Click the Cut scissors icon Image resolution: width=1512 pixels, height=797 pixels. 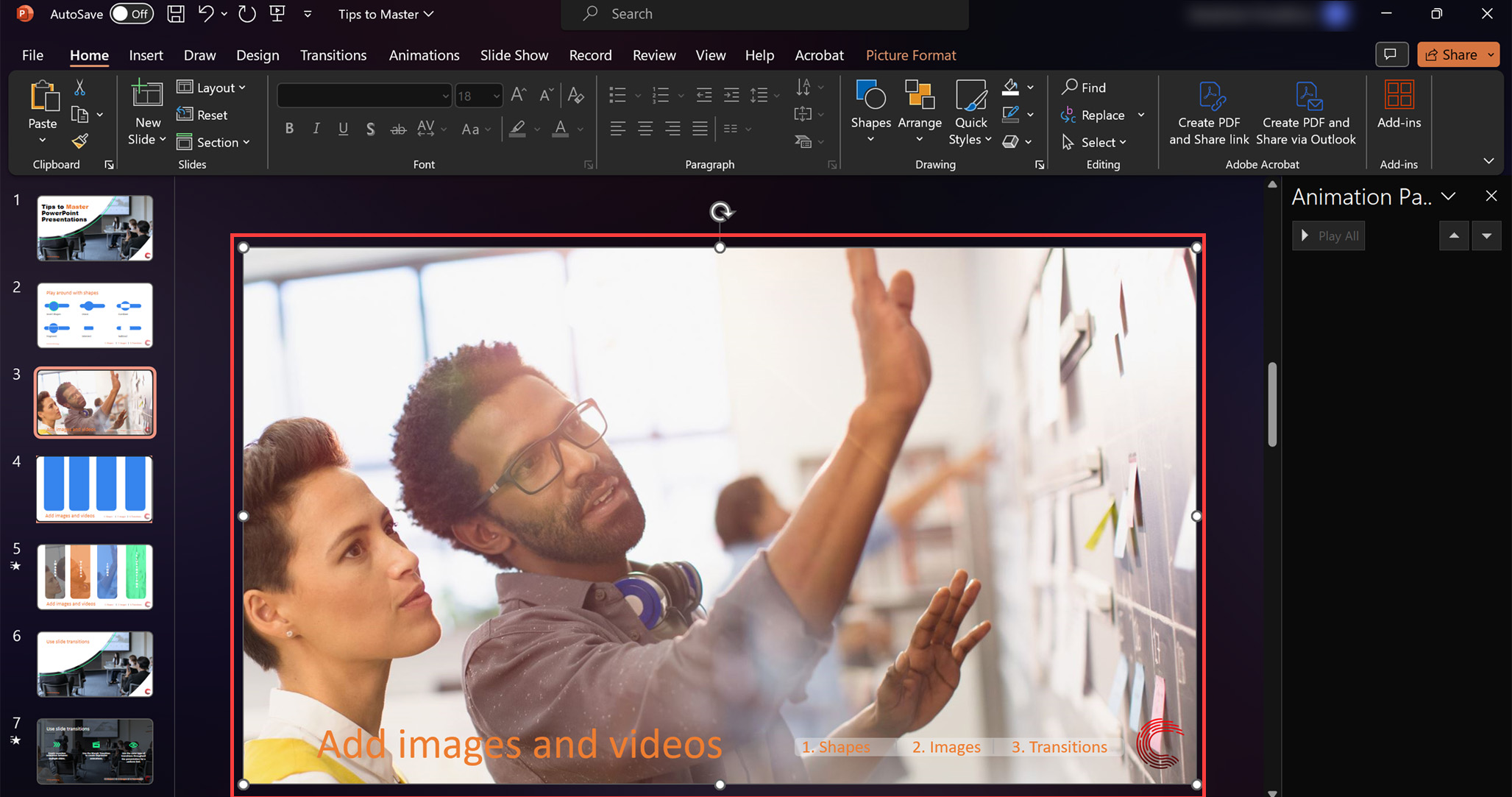pyautogui.click(x=79, y=88)
